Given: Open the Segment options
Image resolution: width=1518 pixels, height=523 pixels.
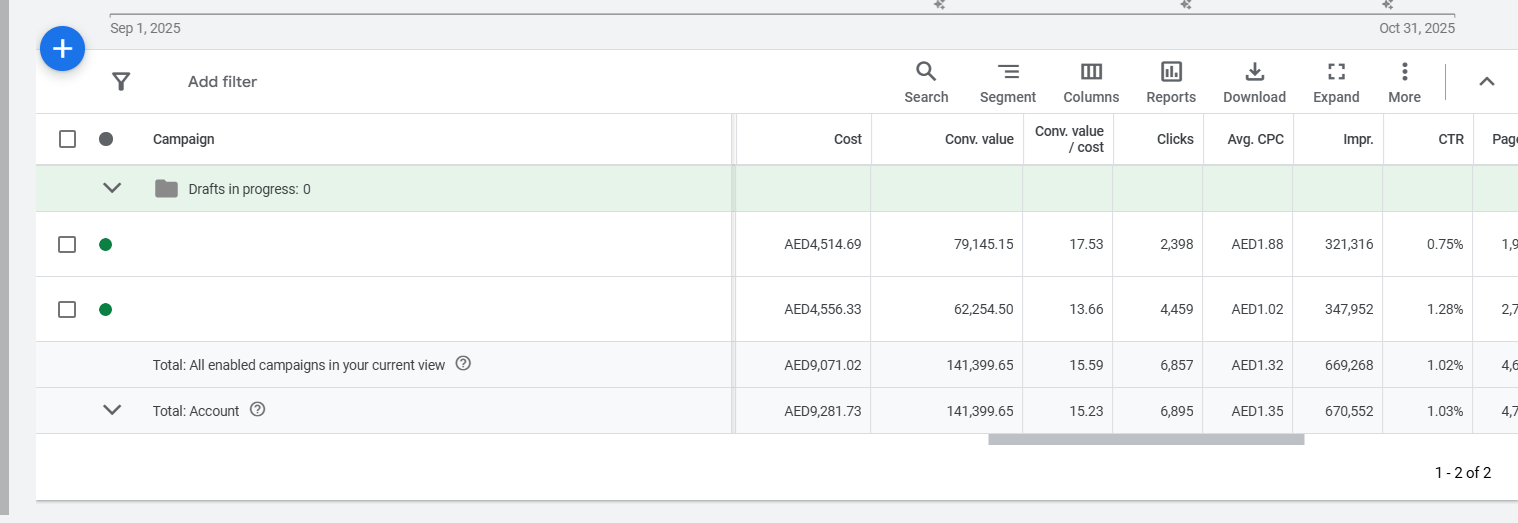Looking at the screenshot, I should 1008,82.
